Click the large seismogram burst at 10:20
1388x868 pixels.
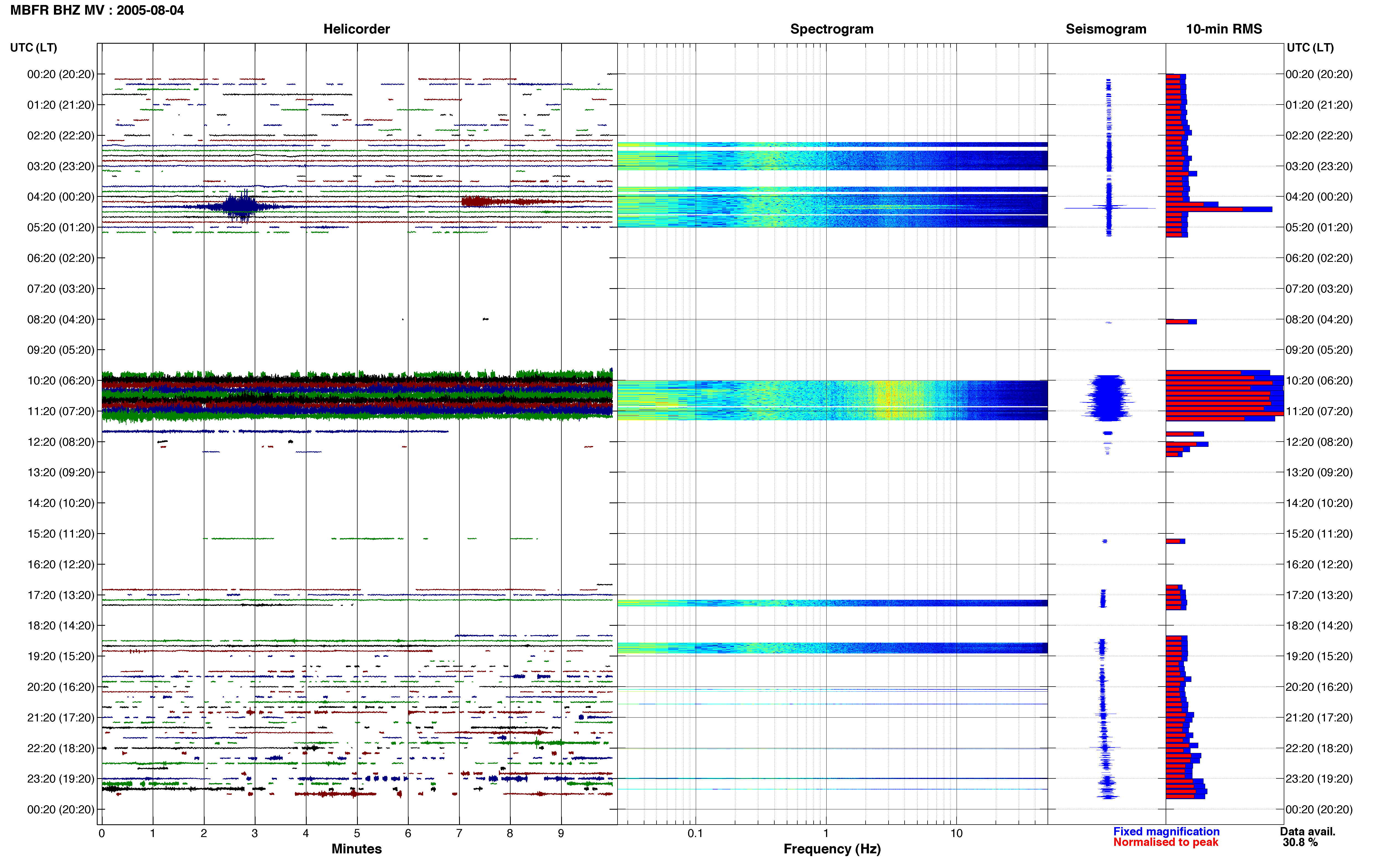tap(1108, 398)
